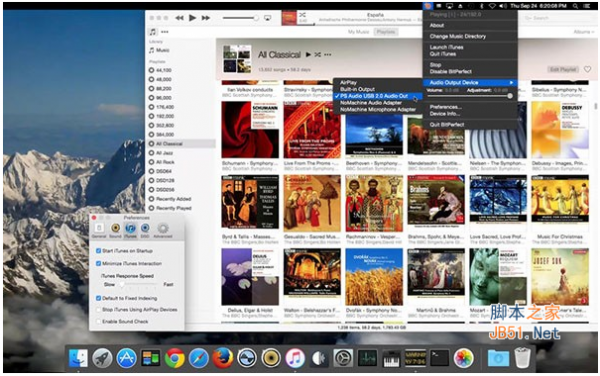600x376 pixels.
Task: Open the three-dots menu beside music note
Action: 165,32
